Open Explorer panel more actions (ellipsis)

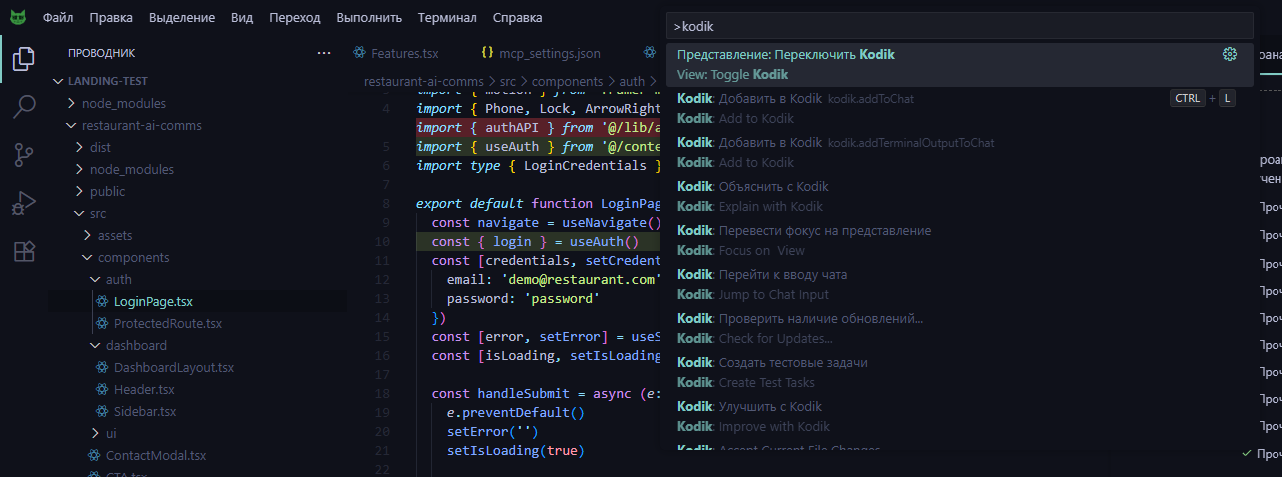[x=323, y=53]
